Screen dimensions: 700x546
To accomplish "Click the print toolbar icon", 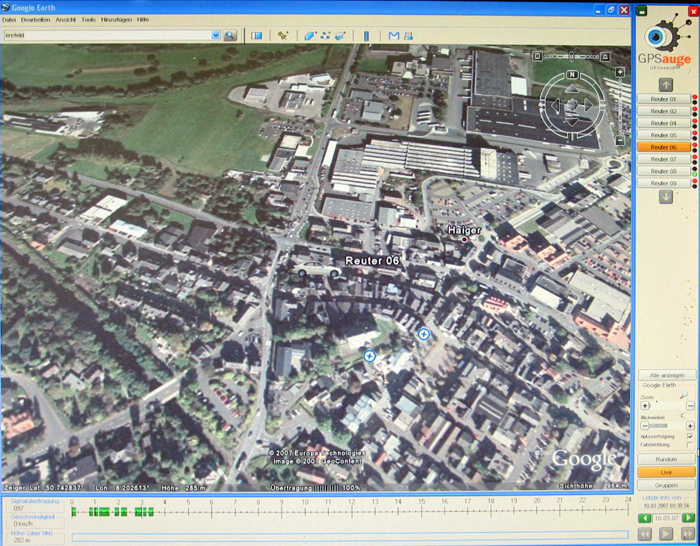I will [x=409, y=35].
